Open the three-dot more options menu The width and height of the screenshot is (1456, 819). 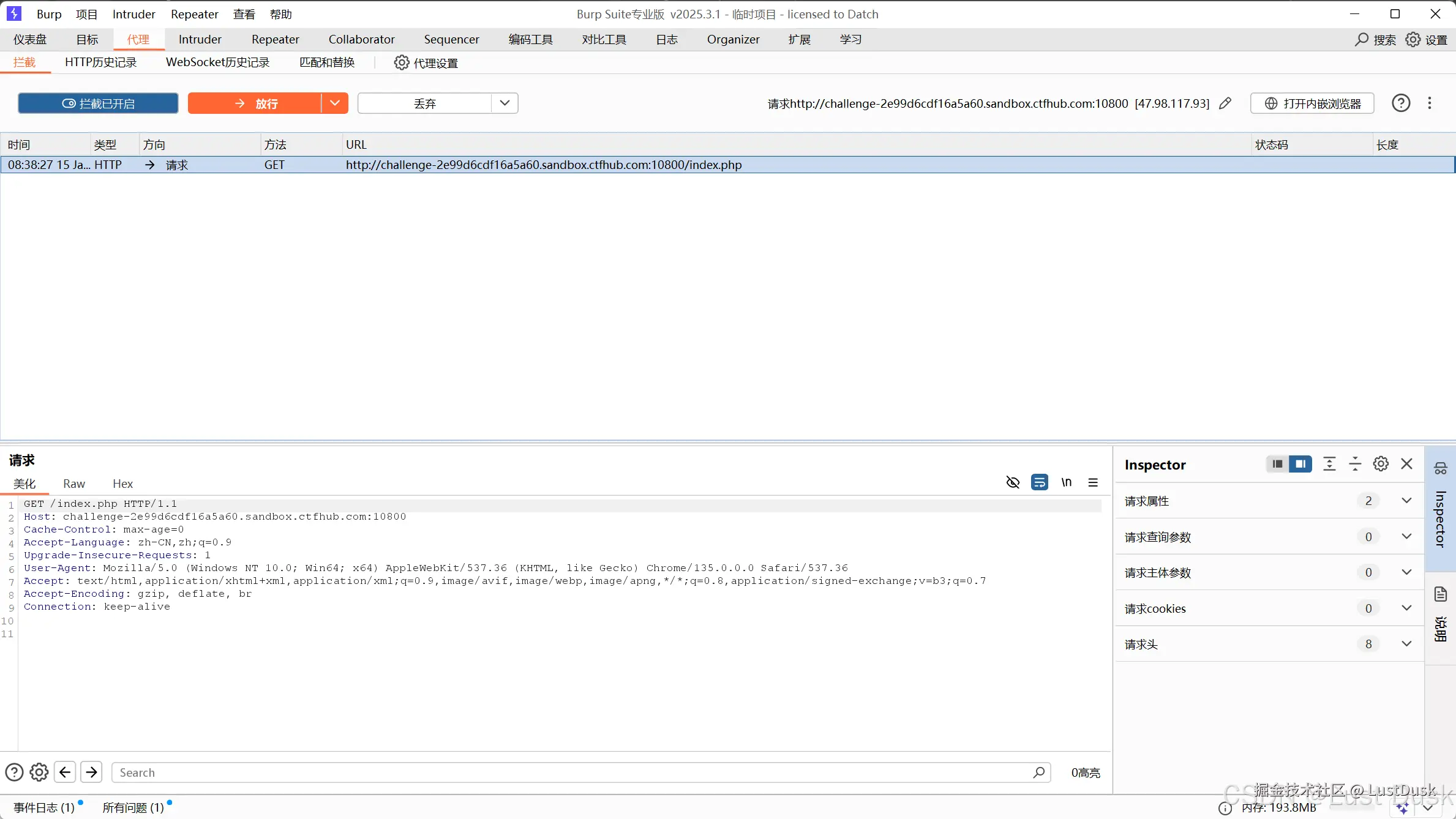click(1430, 103)
